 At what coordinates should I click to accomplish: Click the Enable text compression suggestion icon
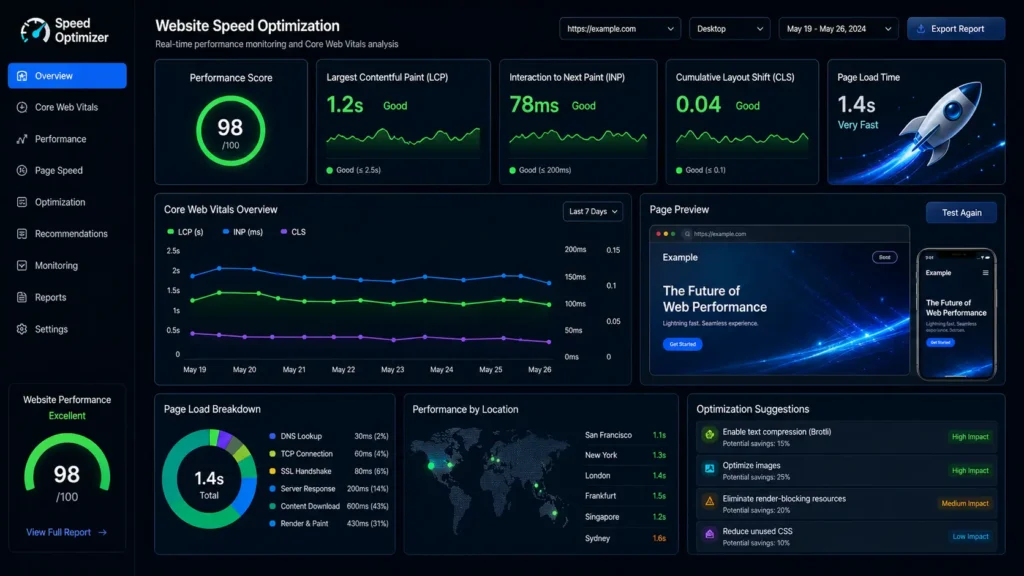[709, 435]
